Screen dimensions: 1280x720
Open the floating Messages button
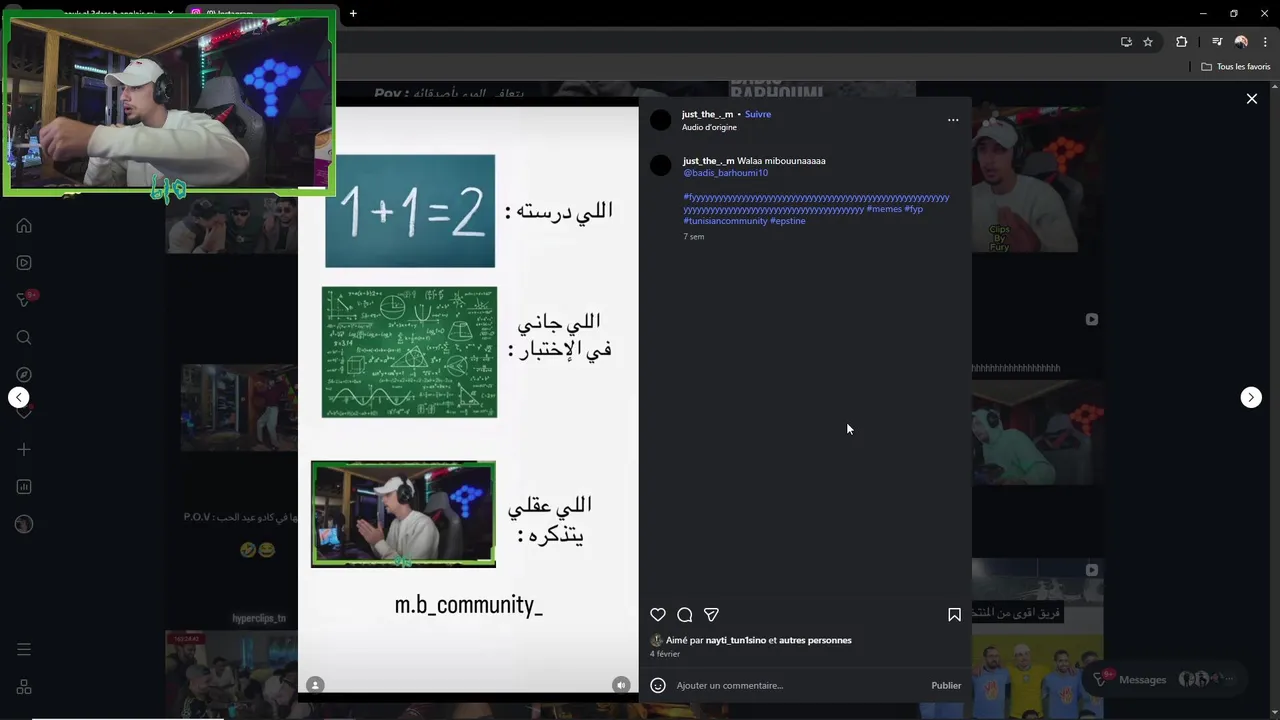1167,679
